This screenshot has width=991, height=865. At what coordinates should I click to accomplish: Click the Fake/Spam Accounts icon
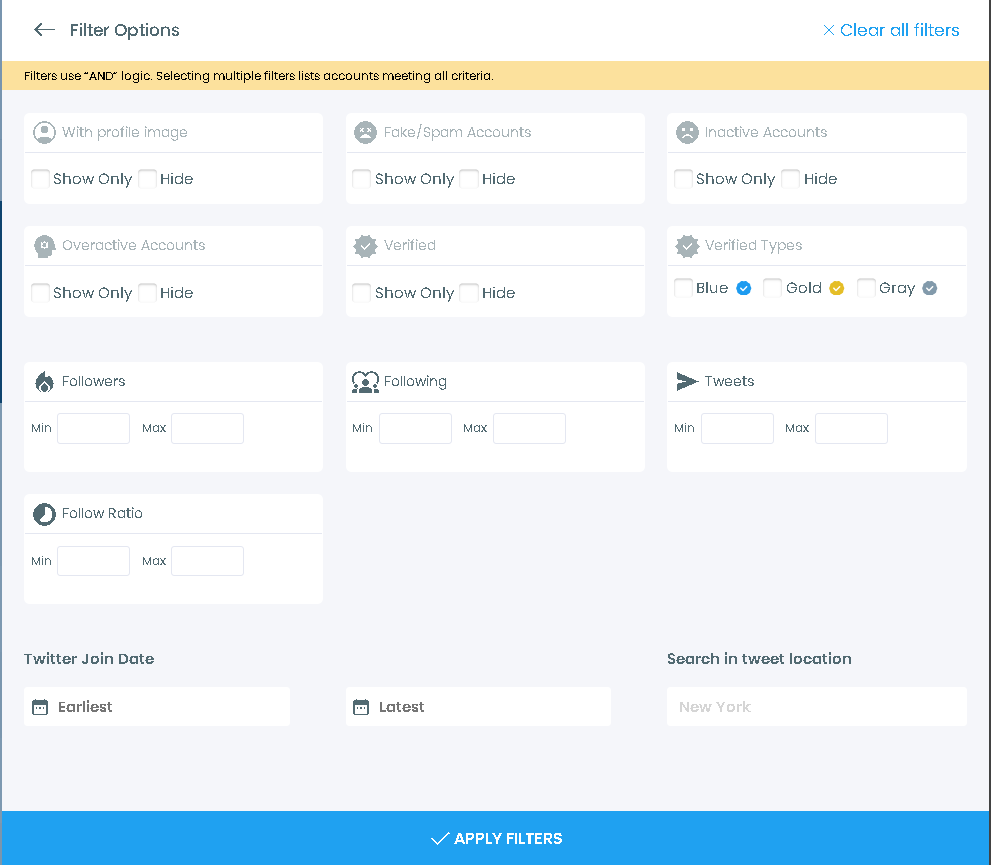364,131
